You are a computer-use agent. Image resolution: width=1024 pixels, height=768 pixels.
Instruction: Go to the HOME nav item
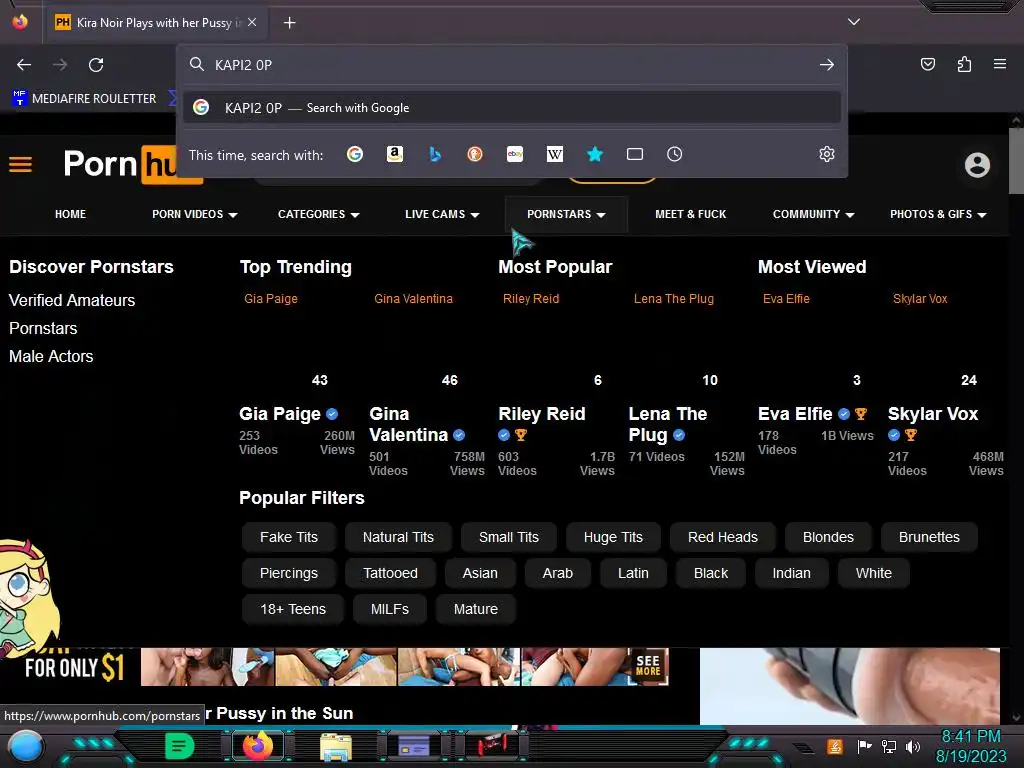[x=71, y=214]
